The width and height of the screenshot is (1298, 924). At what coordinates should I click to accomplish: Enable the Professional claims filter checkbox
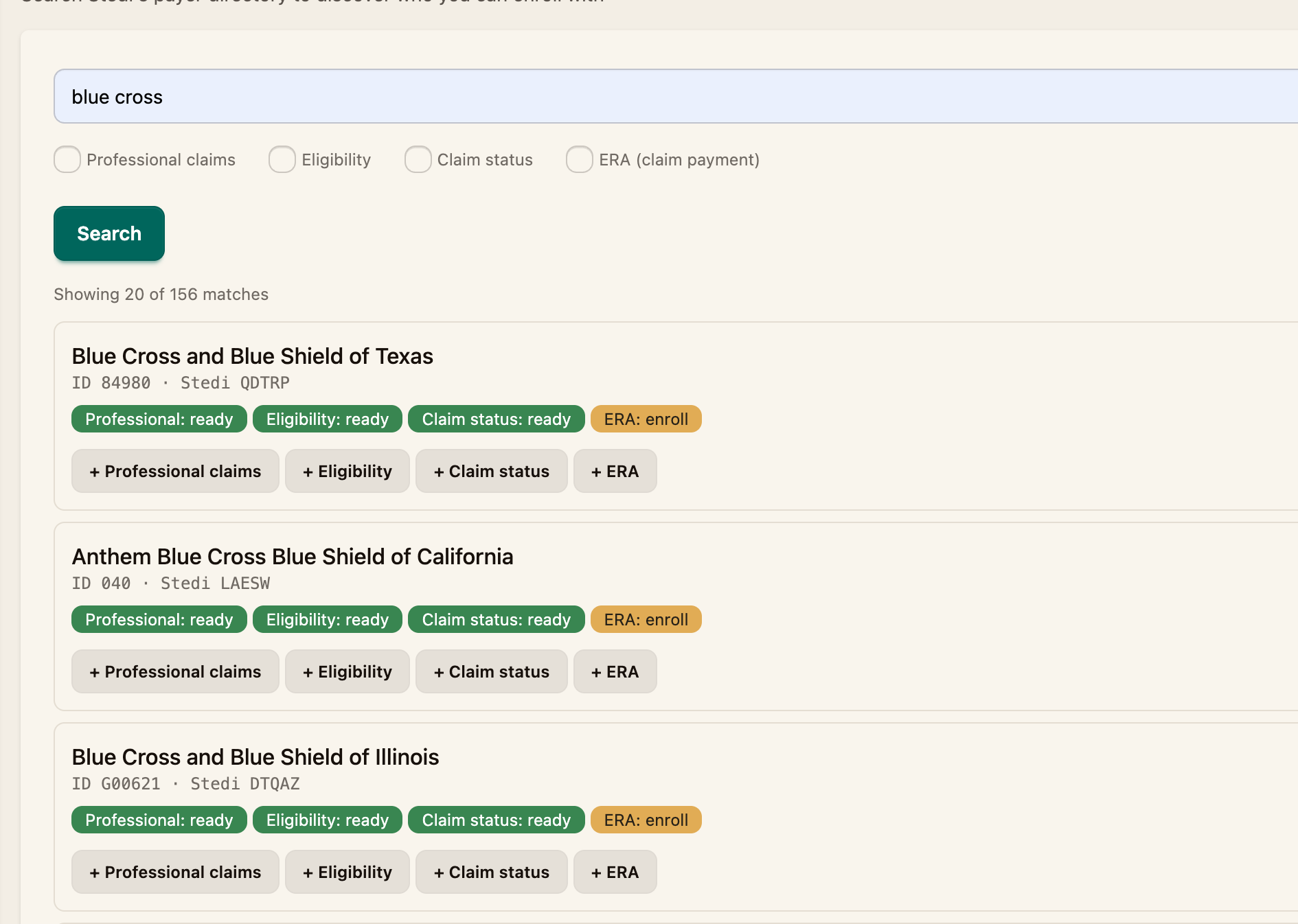67,159
